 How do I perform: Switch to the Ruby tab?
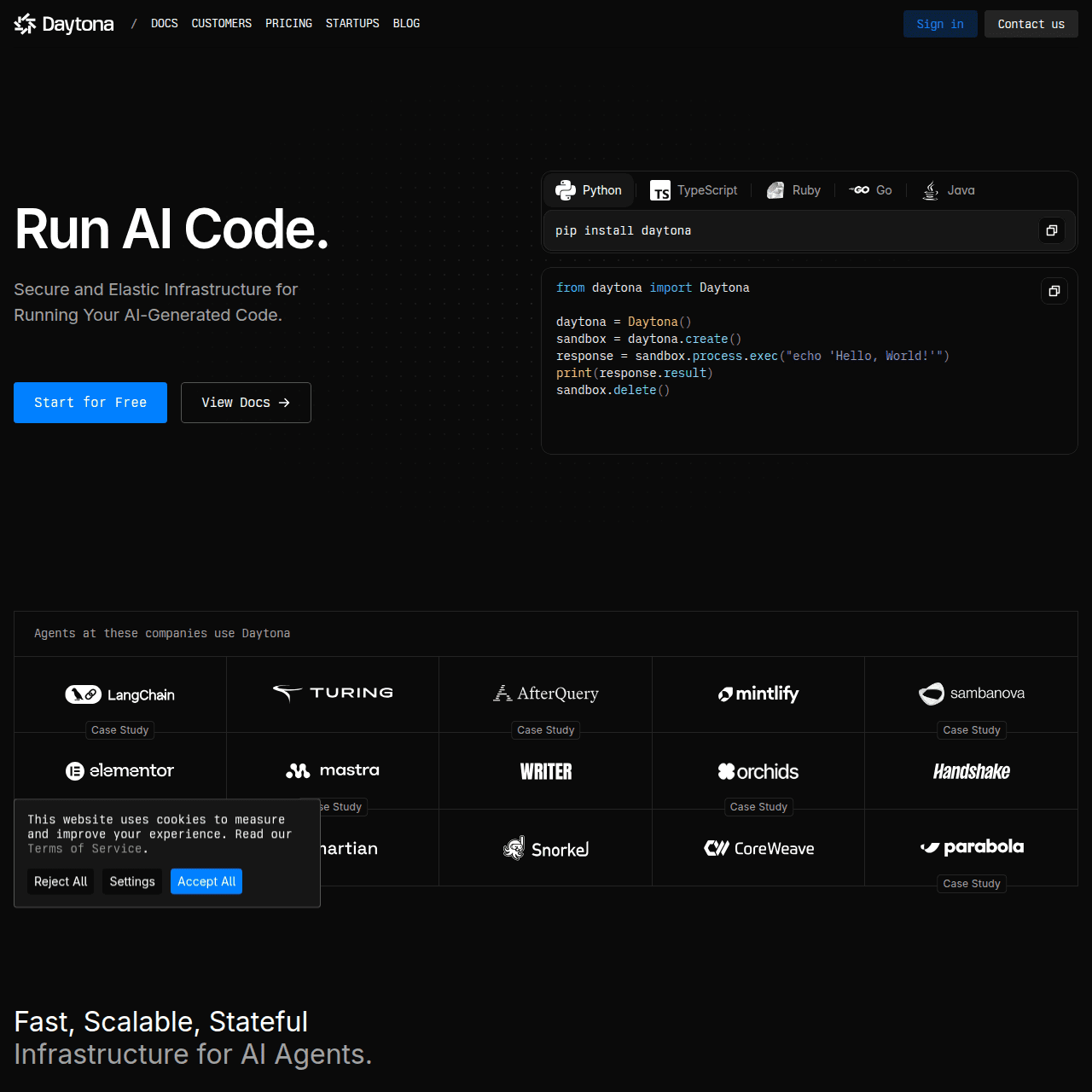pos(793,190)
